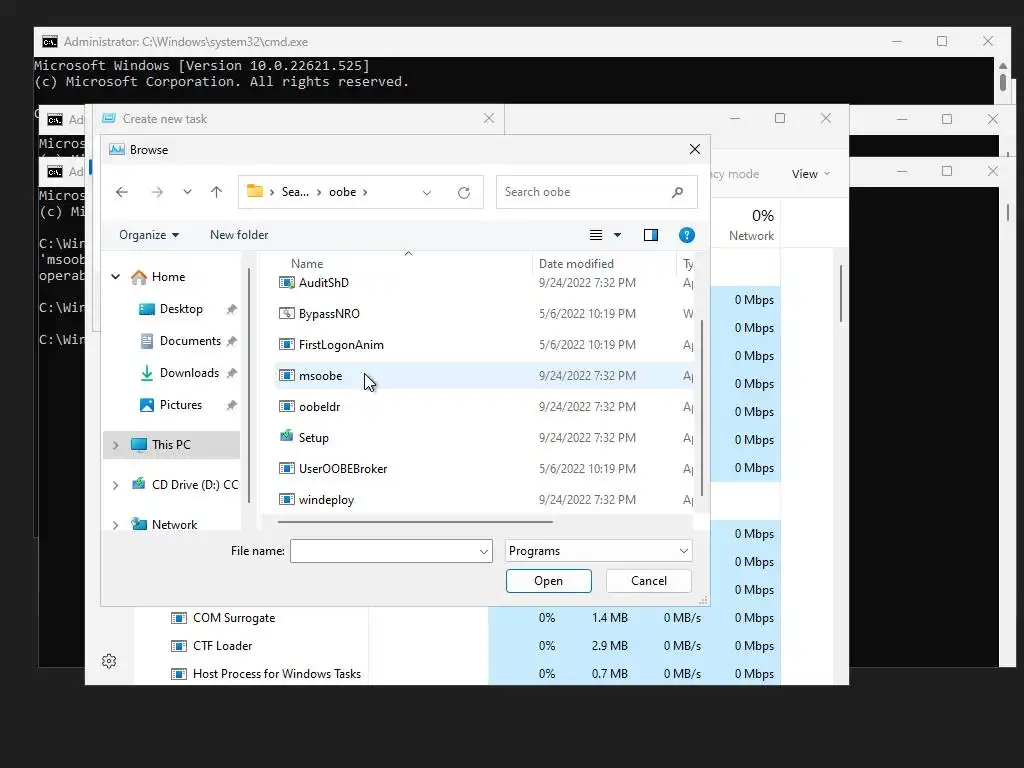
Task: Select the UserOOBEBroker file icon
Action: [x=286, y=469]
